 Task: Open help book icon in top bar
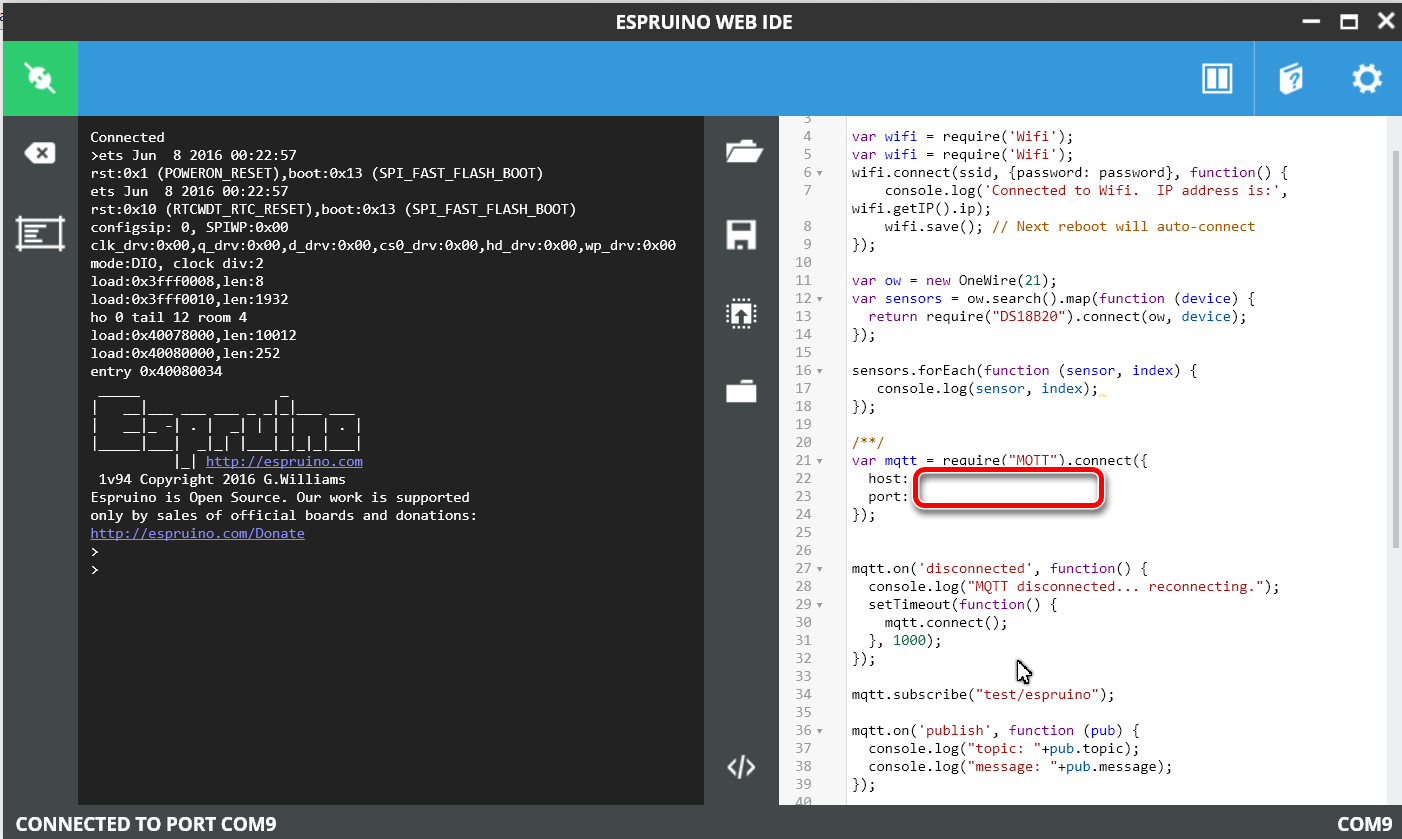(x=1291, y=79)
